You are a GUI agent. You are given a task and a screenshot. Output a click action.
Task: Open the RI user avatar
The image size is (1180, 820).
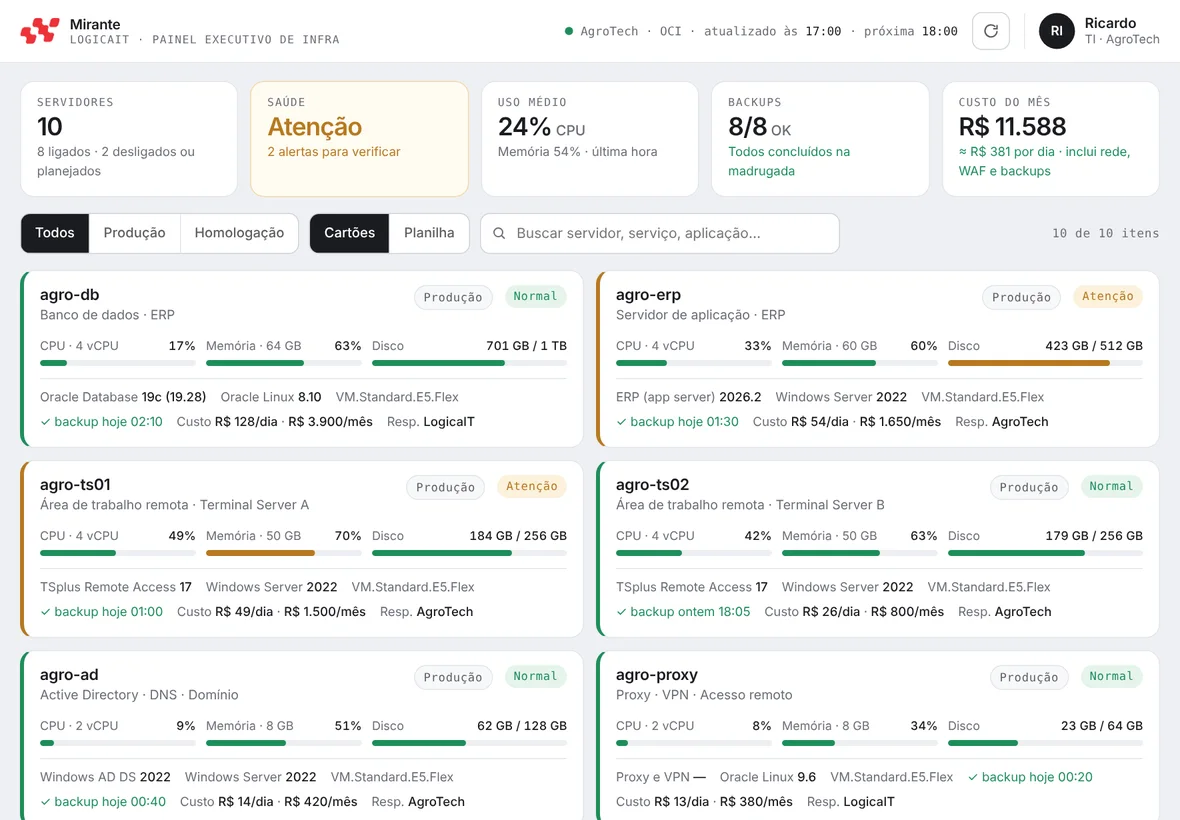tap(1057, 31)
